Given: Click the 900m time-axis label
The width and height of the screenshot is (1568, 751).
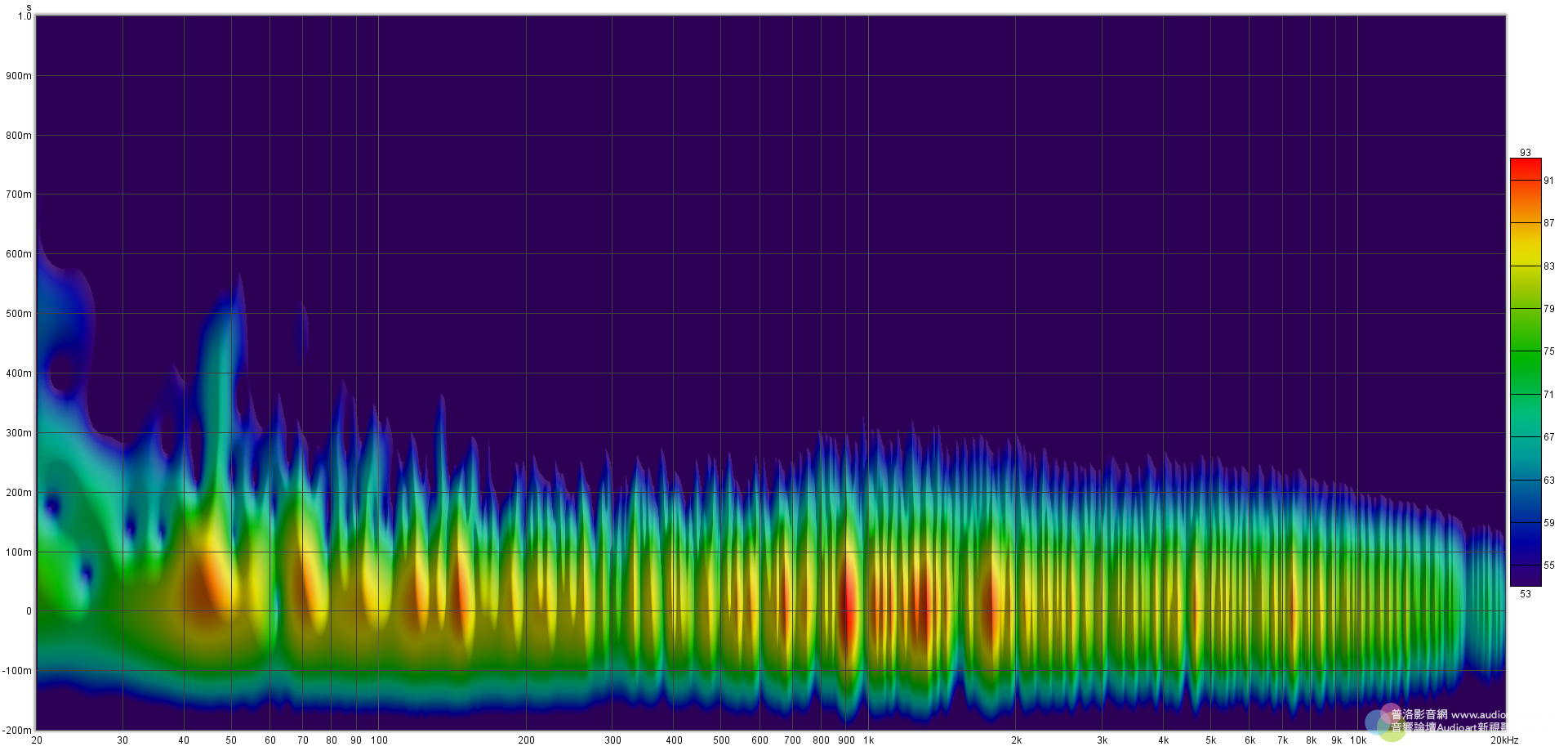Looking at the screenshot, I should tap(20, 76).
